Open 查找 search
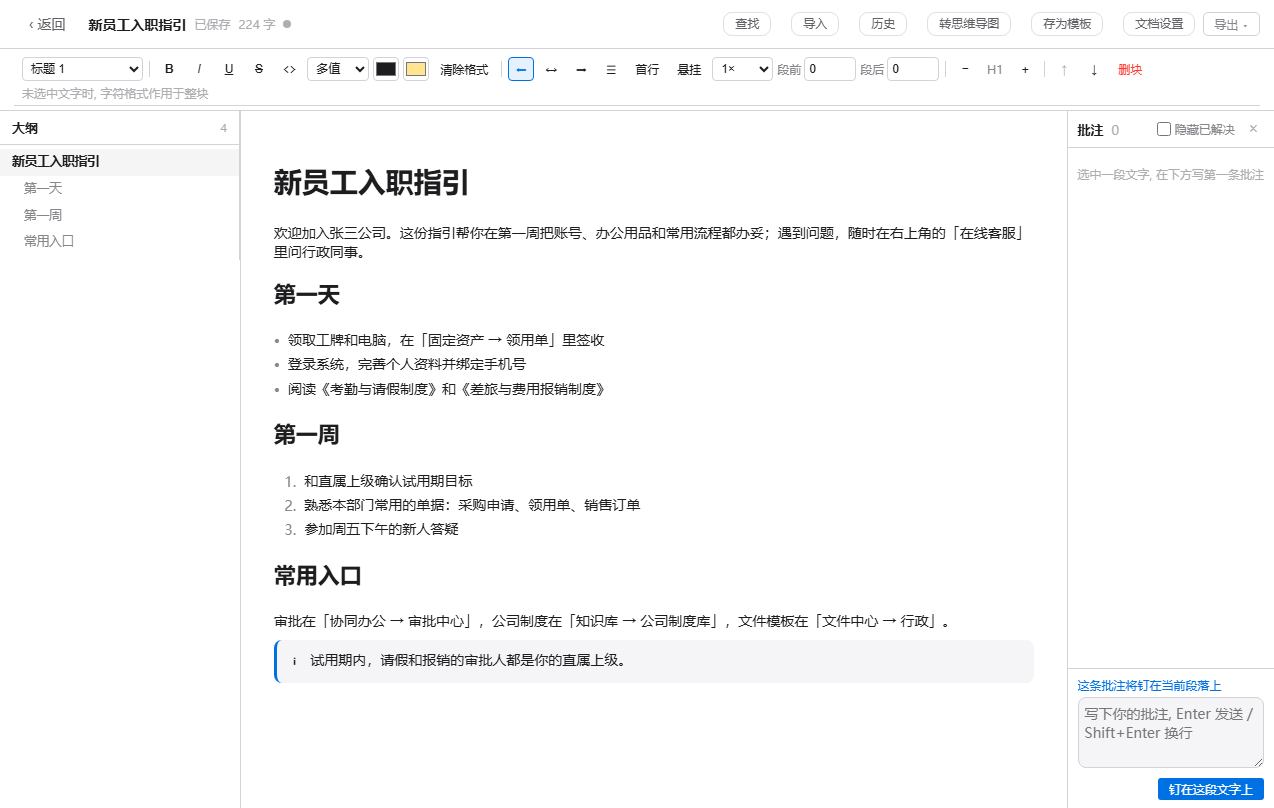The image size is (1274, 808). 747,24
